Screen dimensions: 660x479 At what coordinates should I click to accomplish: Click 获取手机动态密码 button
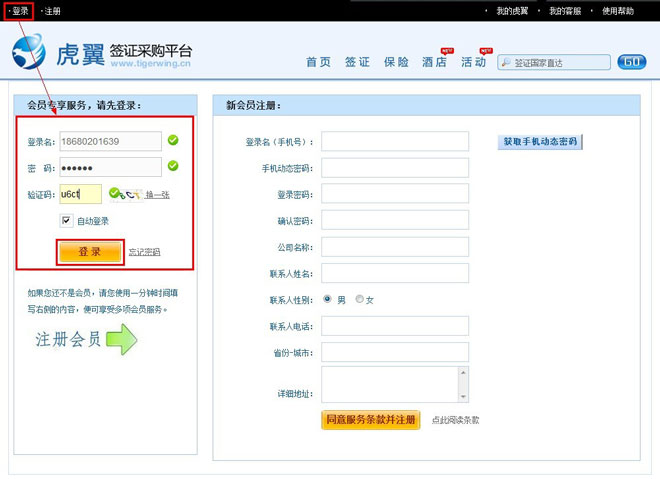click(540, 141)
